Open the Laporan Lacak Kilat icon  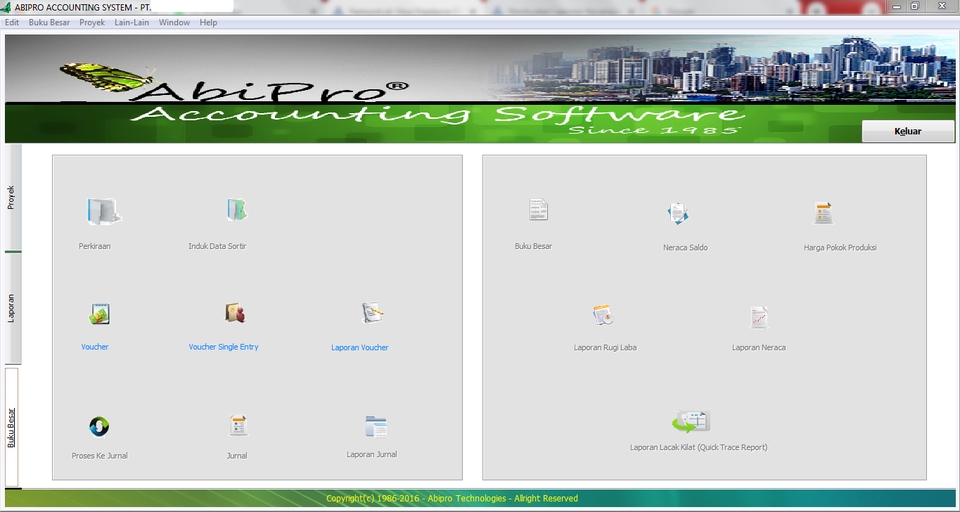(691, 421)
